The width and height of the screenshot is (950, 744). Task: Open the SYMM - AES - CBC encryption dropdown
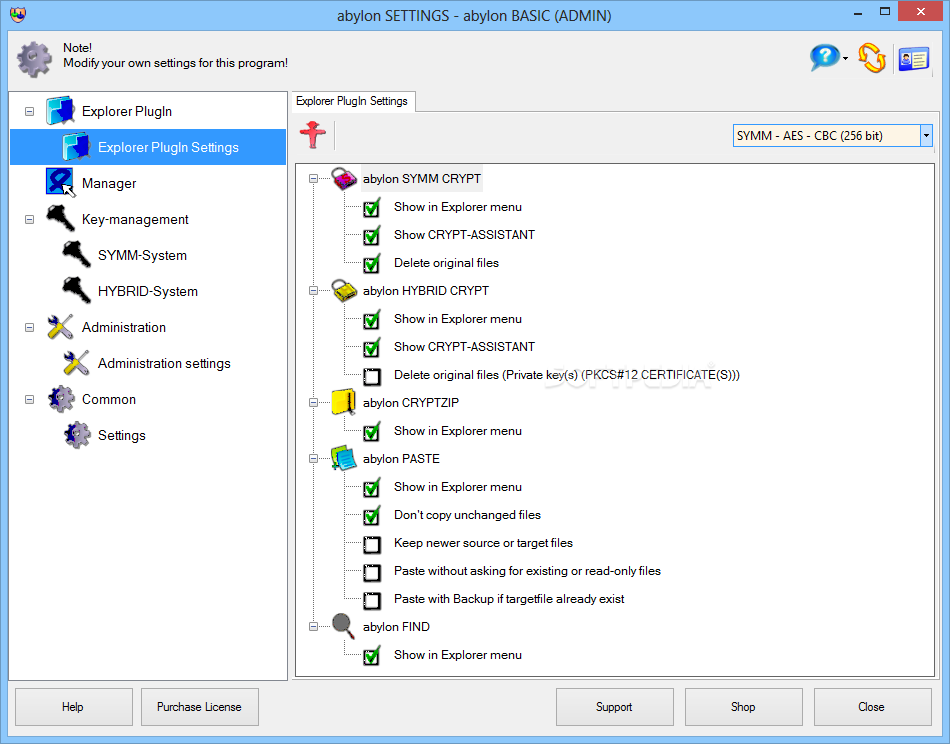coord(926,136)
